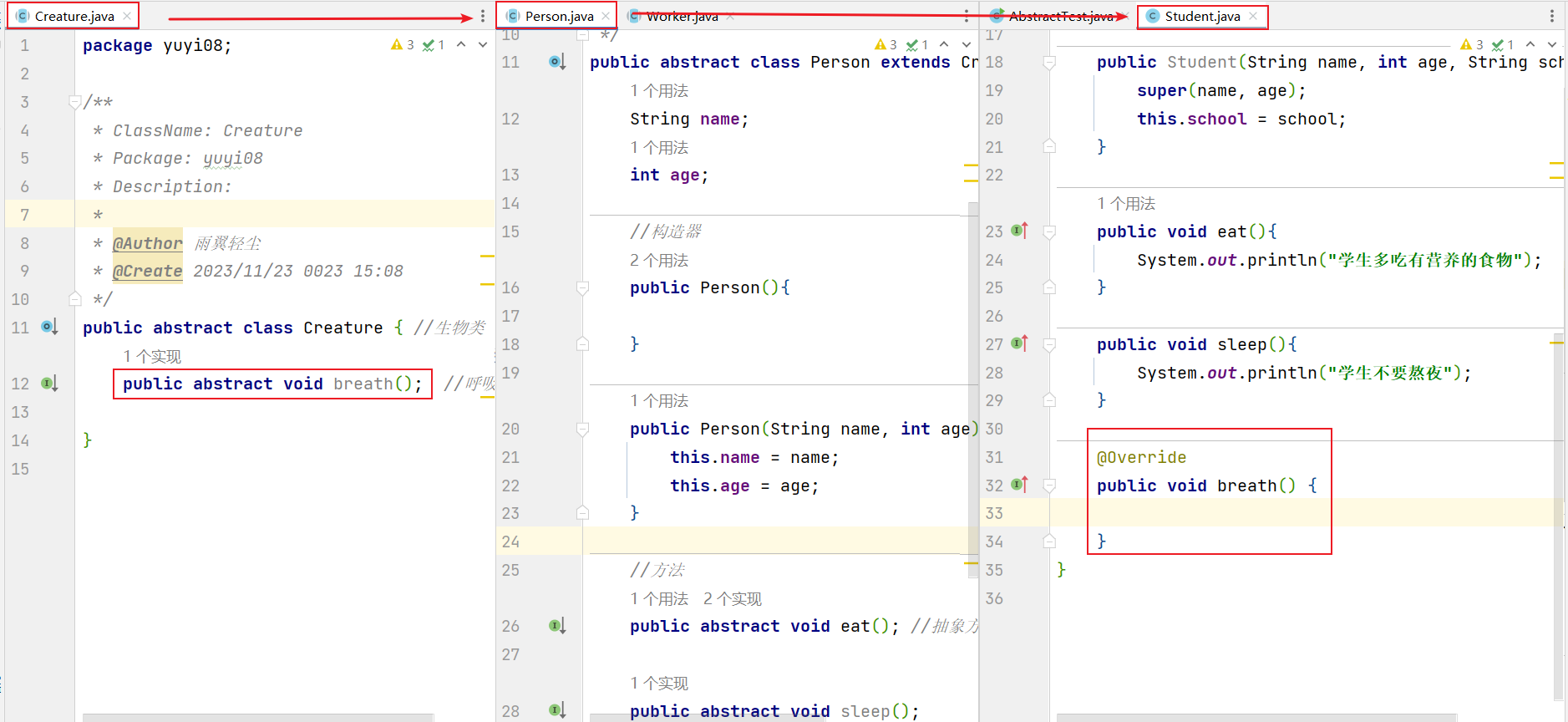1568x722 pixels.
Task: Click the '1 个实现' hint above abstract sleep()
Action: point(659,683)
